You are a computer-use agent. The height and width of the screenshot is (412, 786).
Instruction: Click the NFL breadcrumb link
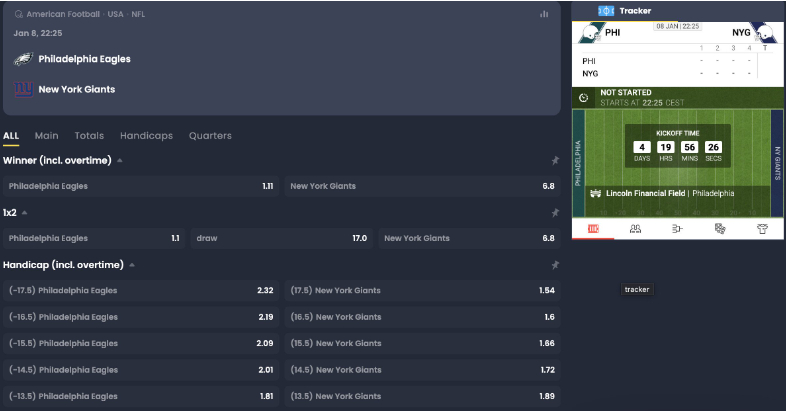pyautogui.click(x=138, y=14)
